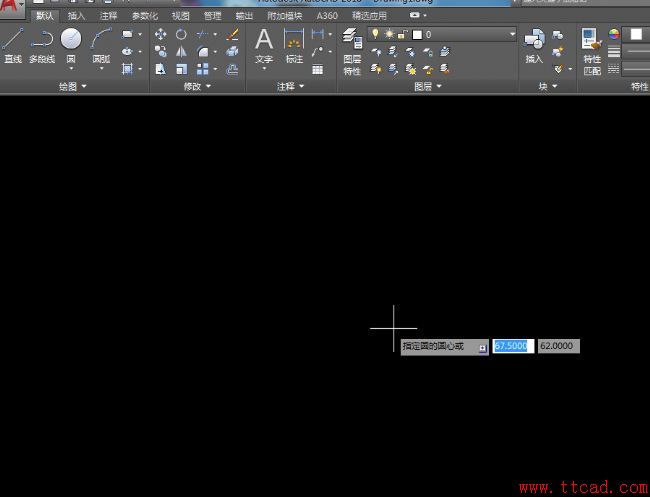This screenshot has height=497, width=650.
Task: Toggle layer 0 padlock lock state
Action: 403,34
